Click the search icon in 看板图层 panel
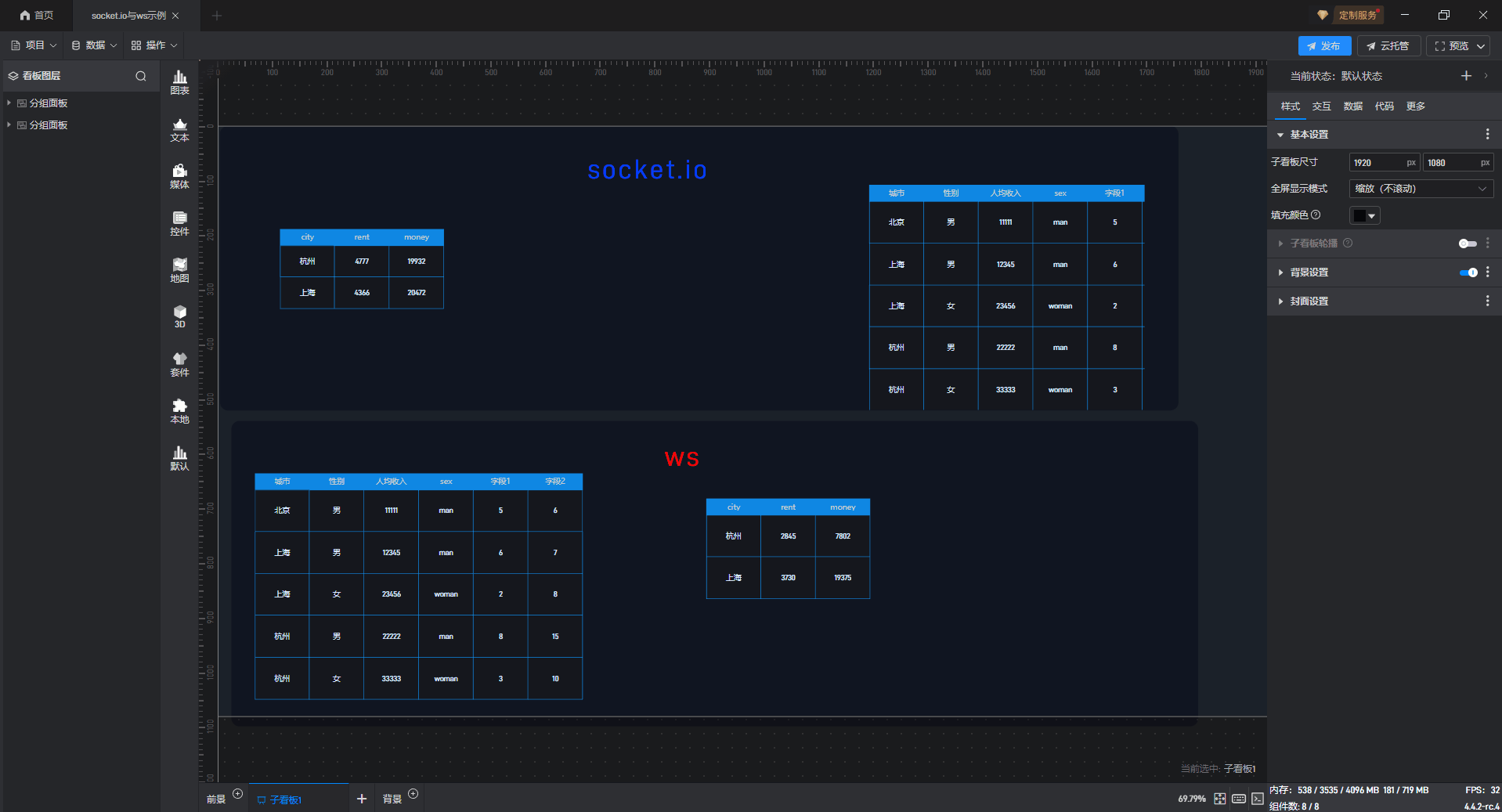 141,76
